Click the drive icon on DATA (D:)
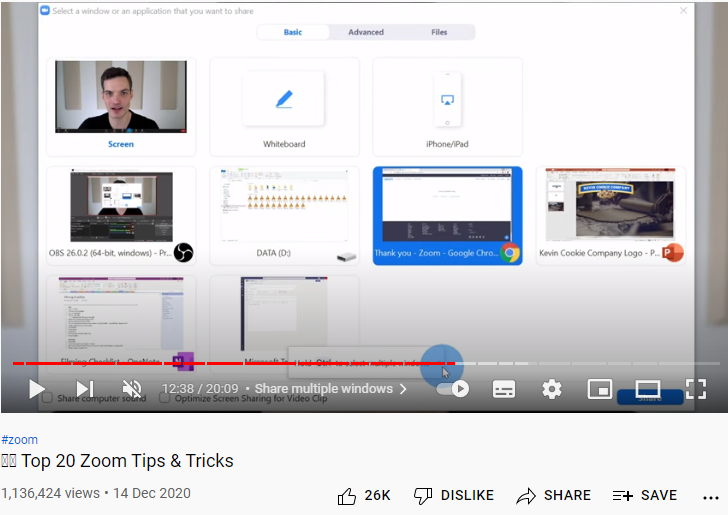 click(x=346, y=257)
